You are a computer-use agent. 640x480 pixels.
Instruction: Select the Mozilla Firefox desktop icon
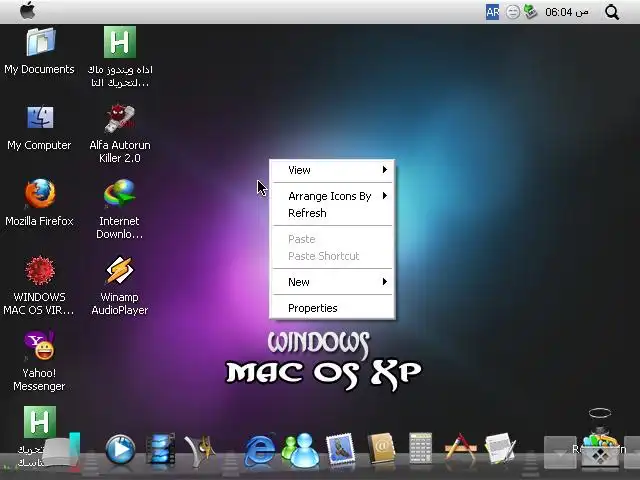[x=39, y=203]
